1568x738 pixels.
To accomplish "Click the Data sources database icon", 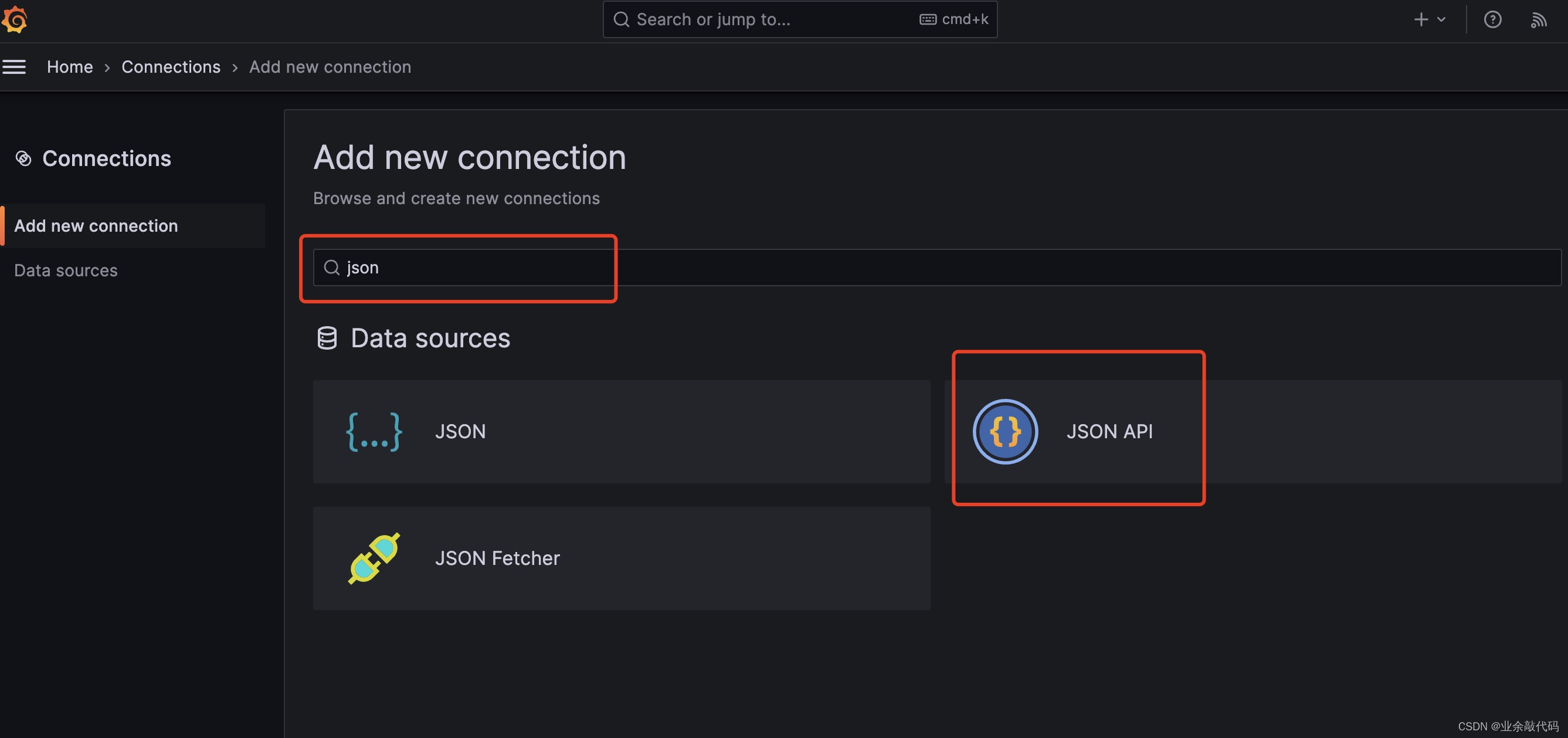I will pos(327,338).
